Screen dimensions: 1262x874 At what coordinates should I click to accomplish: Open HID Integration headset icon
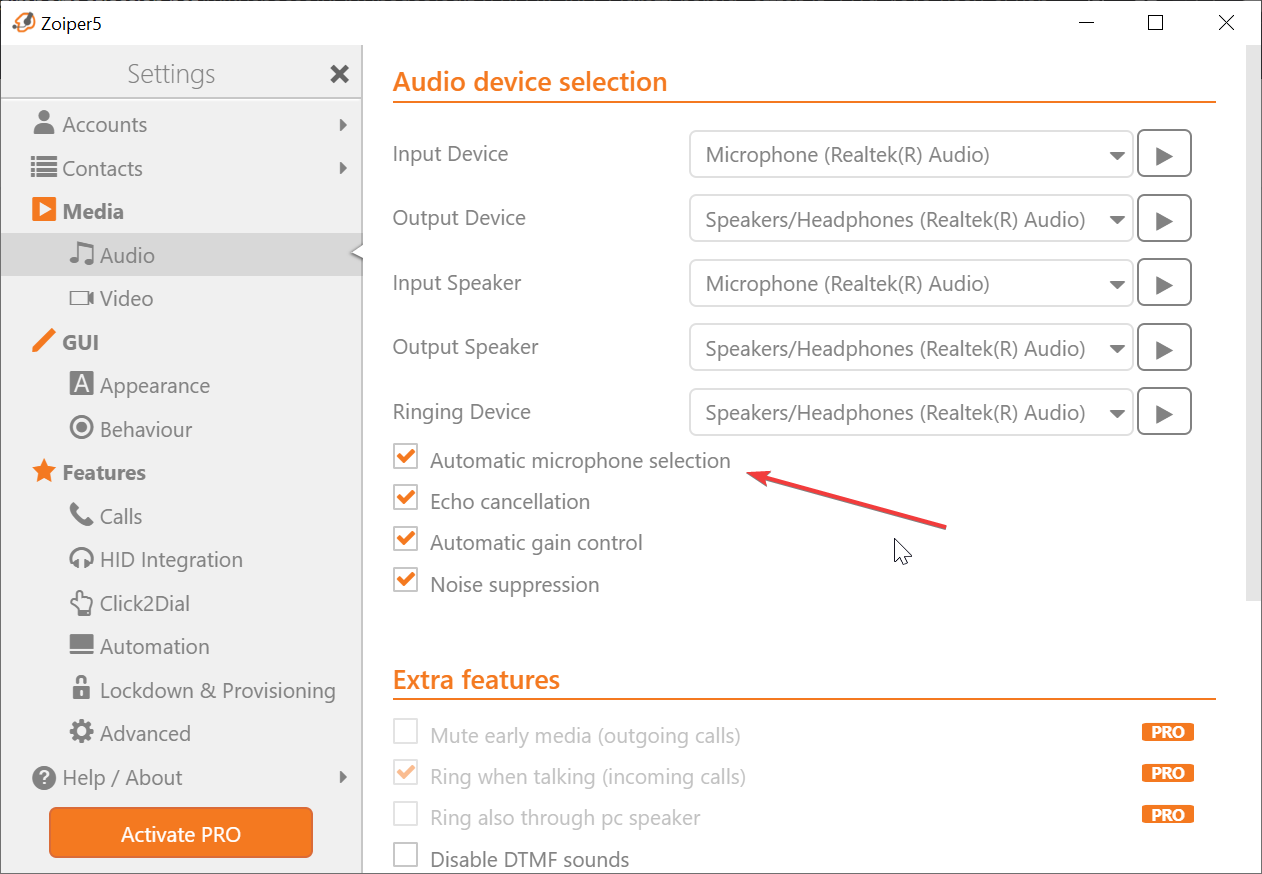coord(81,558)
